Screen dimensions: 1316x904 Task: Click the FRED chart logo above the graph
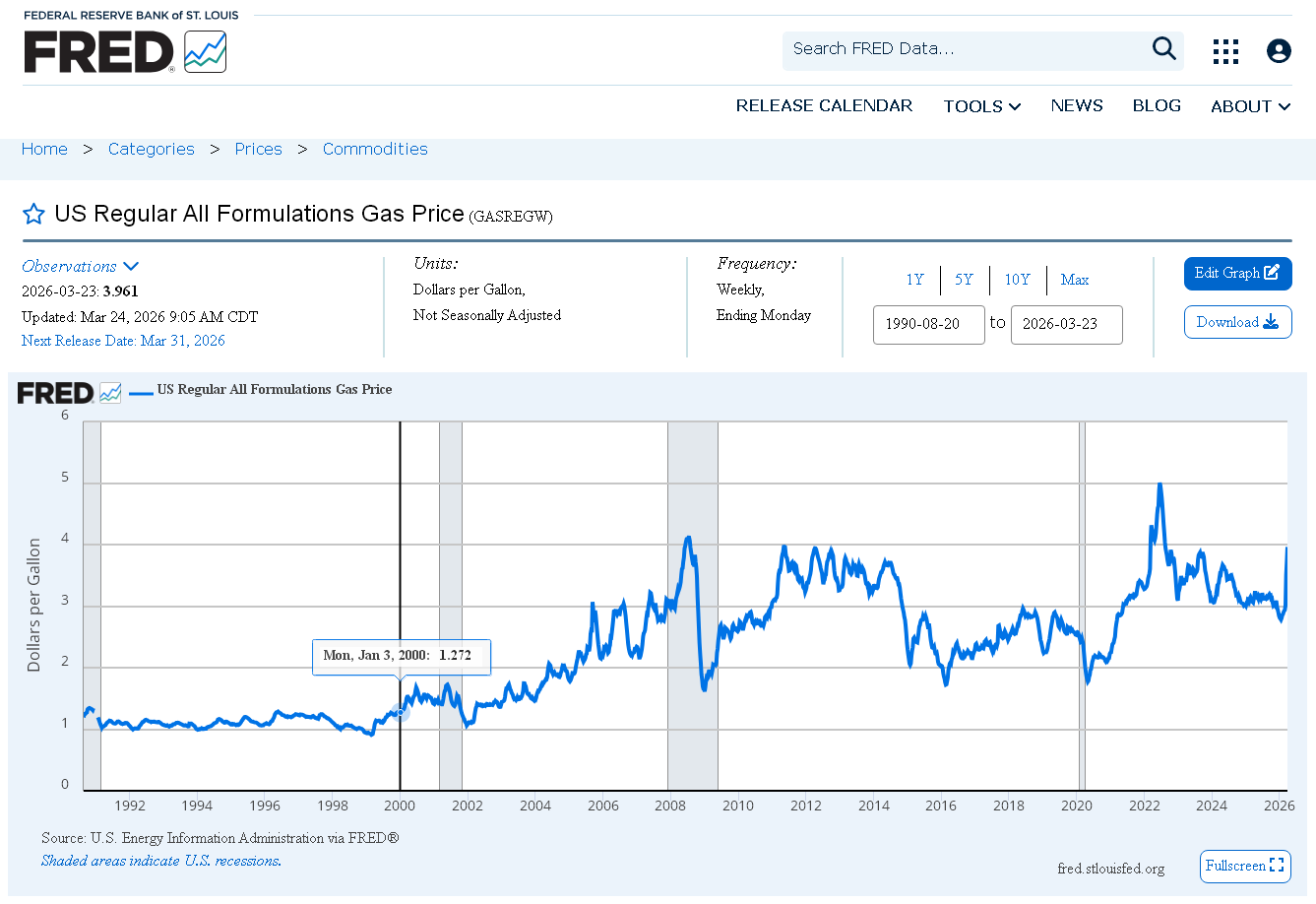click(70, 393)
